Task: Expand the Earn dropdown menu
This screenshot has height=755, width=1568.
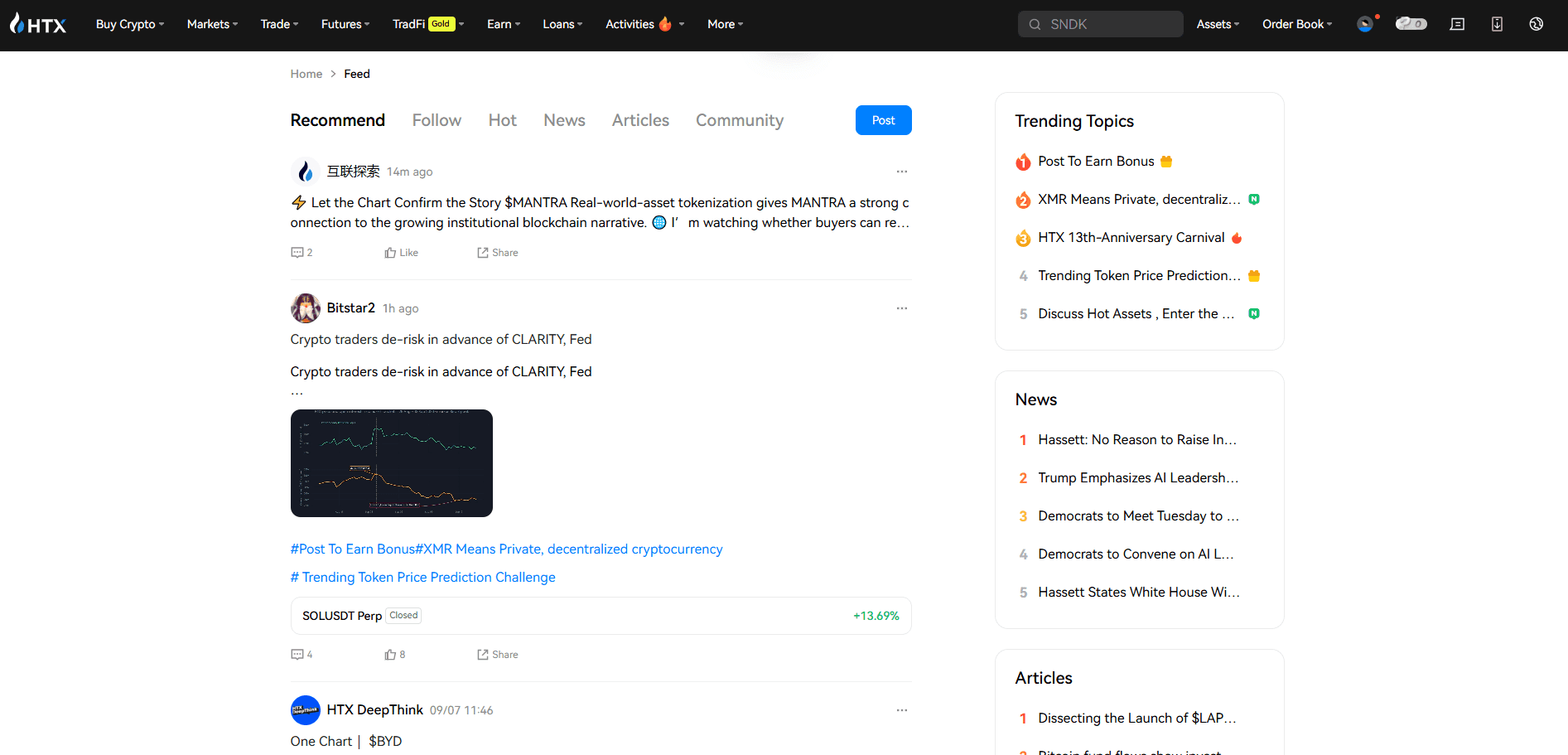Action: 504,24
